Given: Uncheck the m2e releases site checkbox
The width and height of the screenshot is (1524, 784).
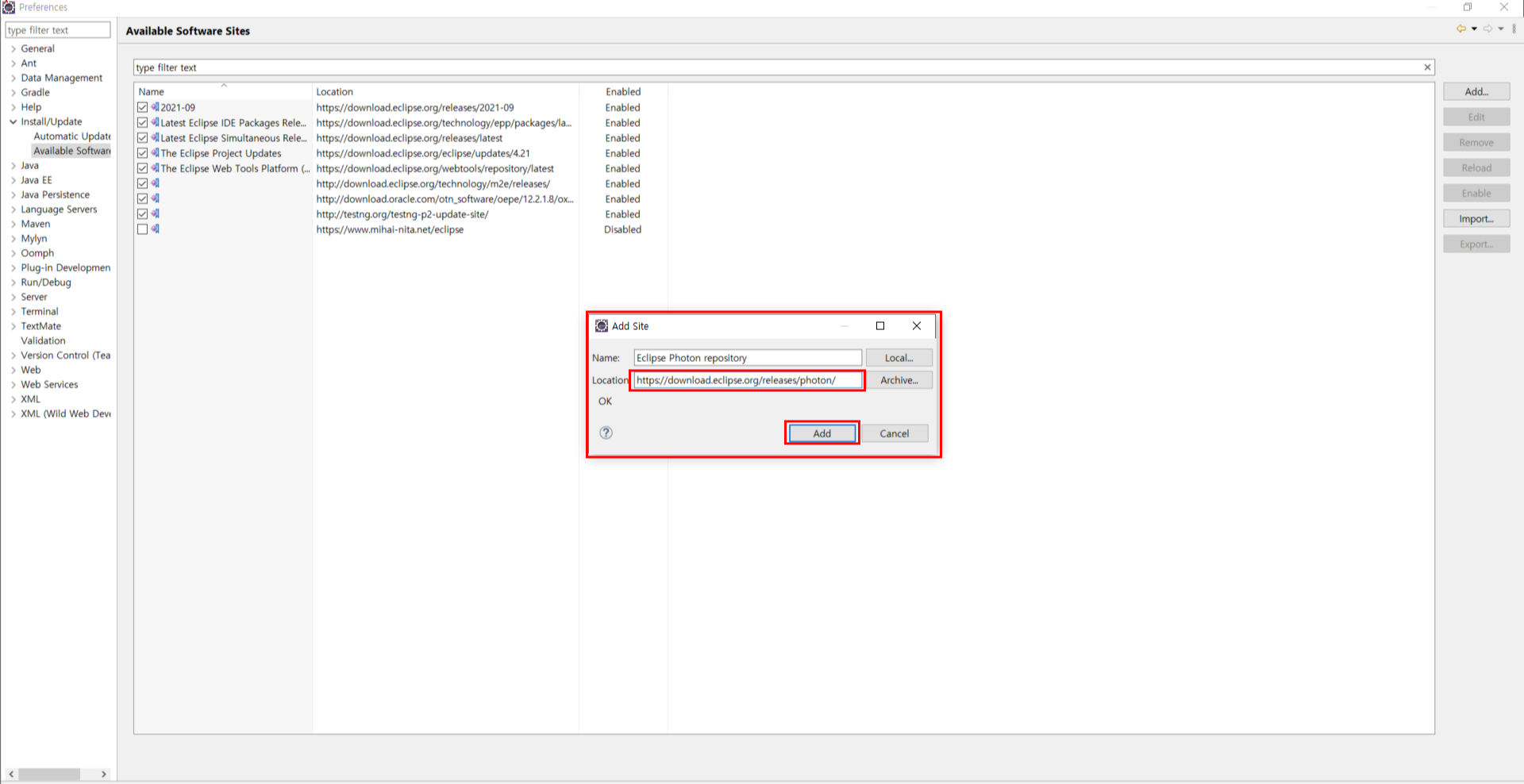Looking at the screenshot, I should 142,183.
